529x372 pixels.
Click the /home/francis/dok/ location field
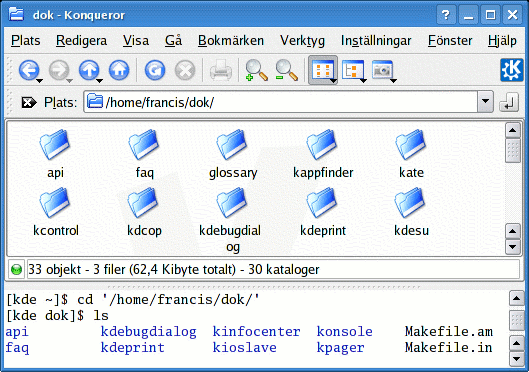point(281,102)
